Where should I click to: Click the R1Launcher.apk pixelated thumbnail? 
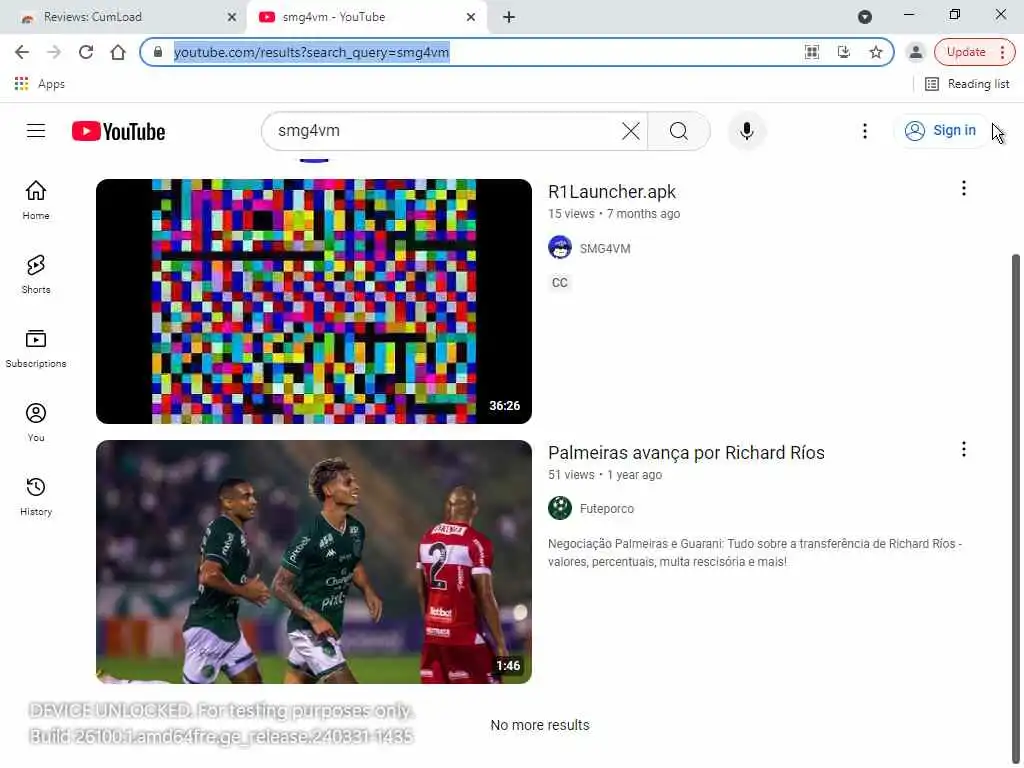(313, 301)
